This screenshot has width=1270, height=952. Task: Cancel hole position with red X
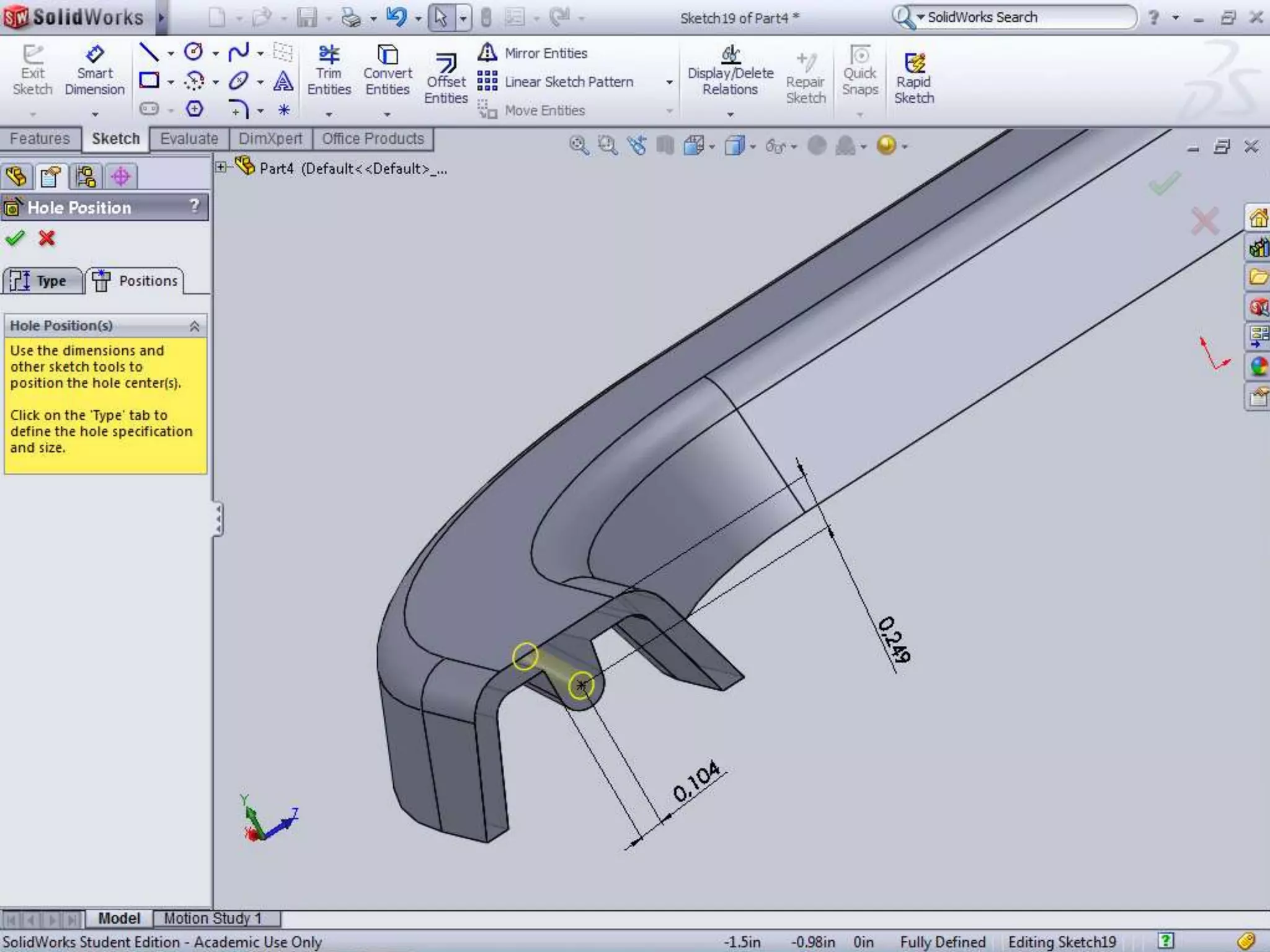(47, 238)
